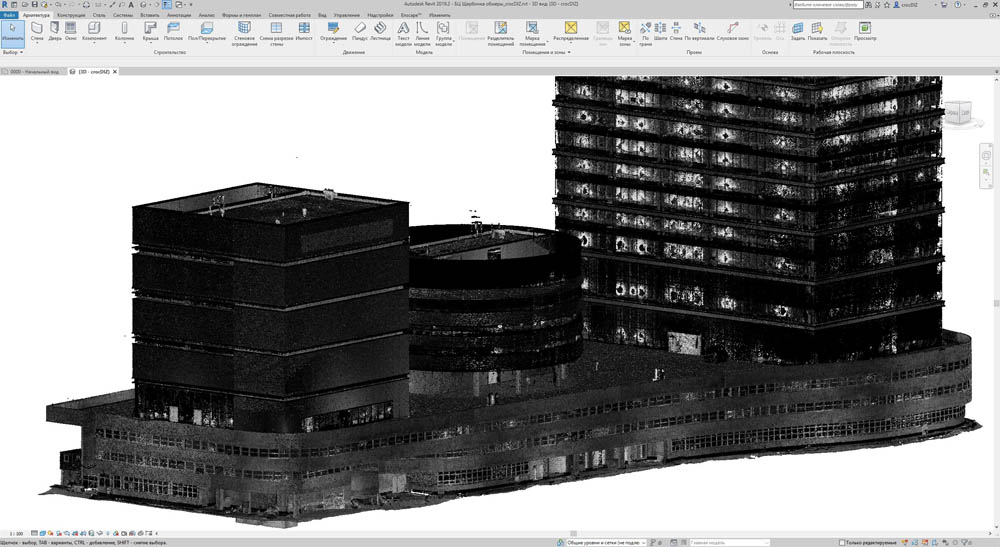Open the Просмотр viewer tool

click(x=865, y=31)
